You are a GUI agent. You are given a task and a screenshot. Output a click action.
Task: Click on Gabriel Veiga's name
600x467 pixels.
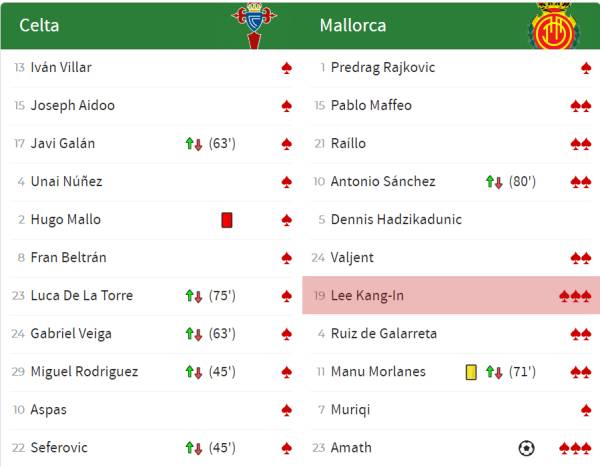click(x=71, y=334)
